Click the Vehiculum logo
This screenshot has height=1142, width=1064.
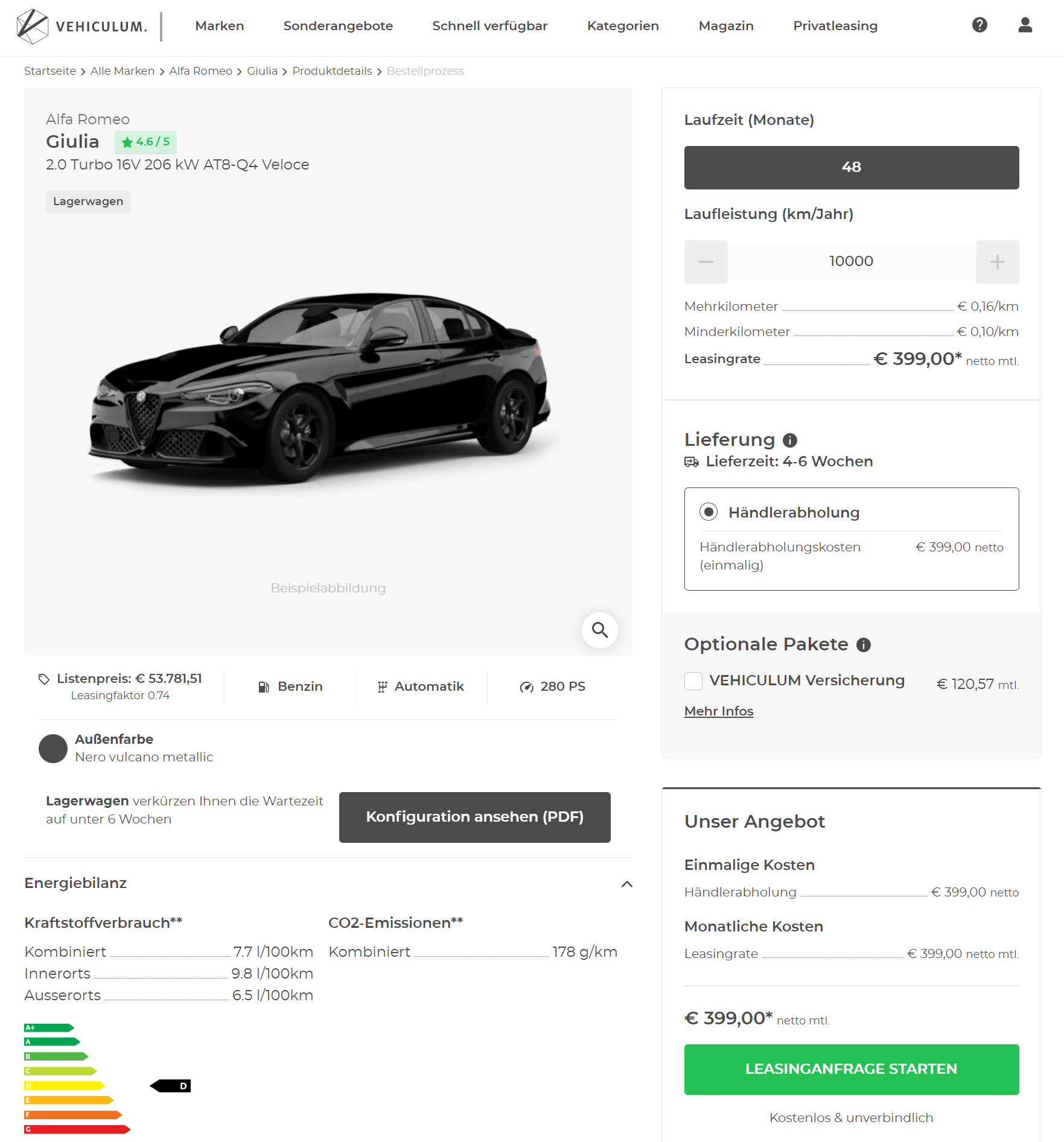pos(82,27)
